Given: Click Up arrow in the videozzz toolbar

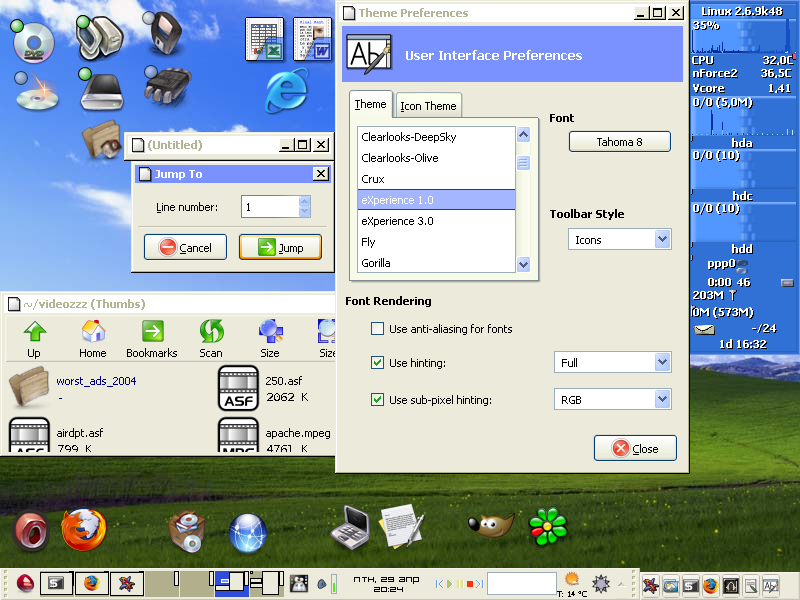Looking at the screenshot, I should click(x=34, y=339).
